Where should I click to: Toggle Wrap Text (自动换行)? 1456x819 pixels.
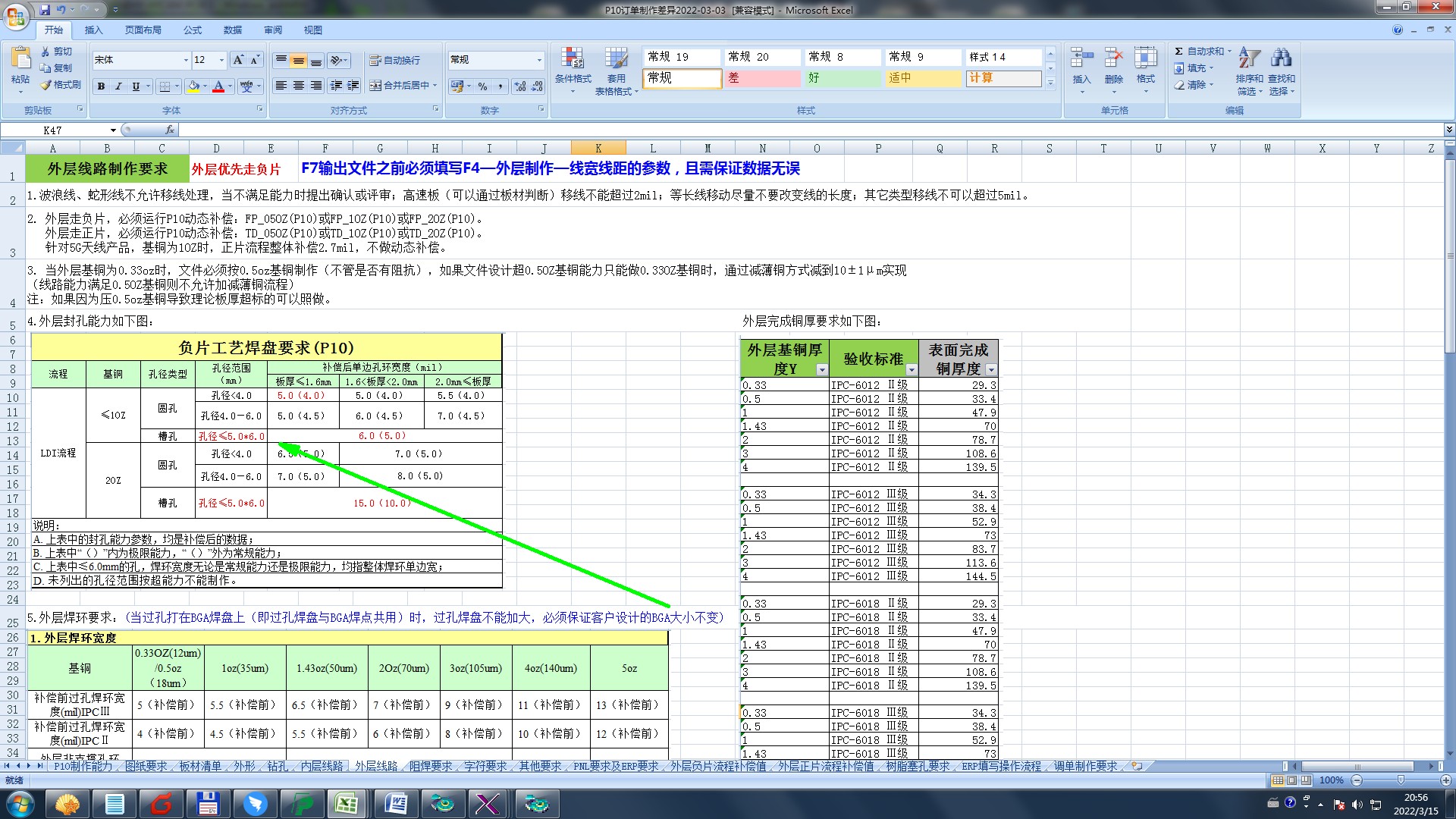(x=375, y=61)
